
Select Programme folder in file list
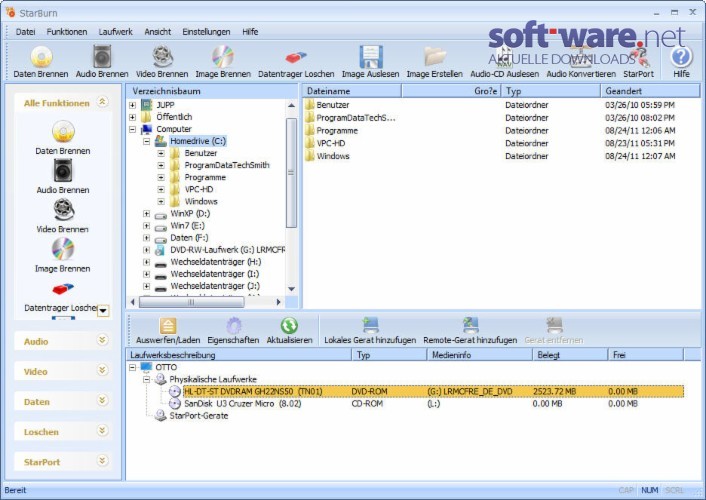(337, 131)
